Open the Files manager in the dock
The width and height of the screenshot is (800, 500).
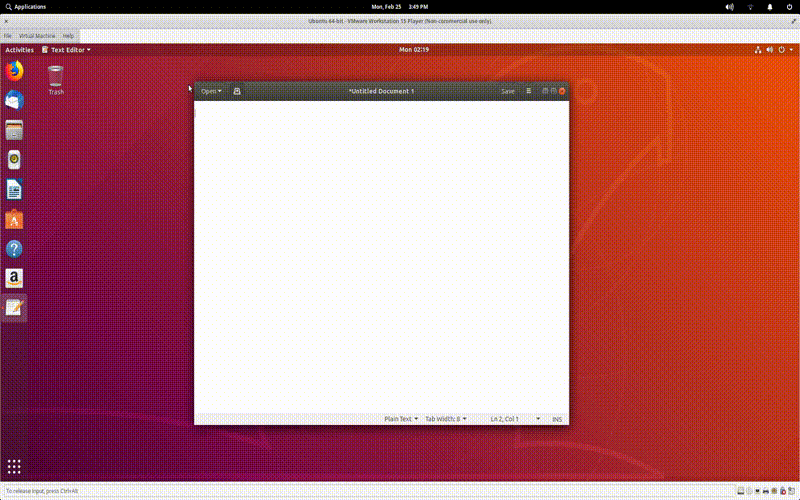click(x=14, y=130)
